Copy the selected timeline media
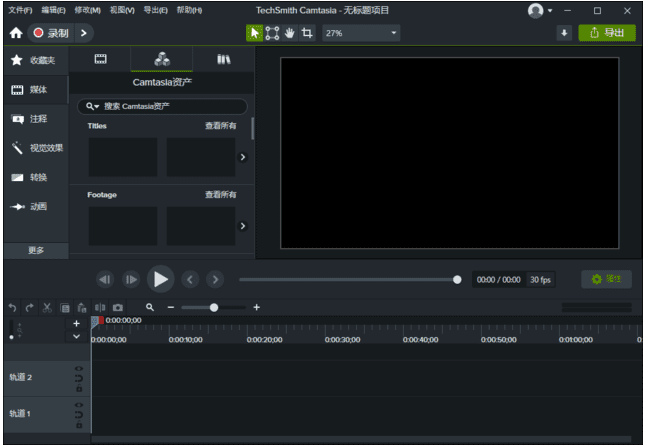The width and height of the screenshot is (645, 448). tap(65, 307)
